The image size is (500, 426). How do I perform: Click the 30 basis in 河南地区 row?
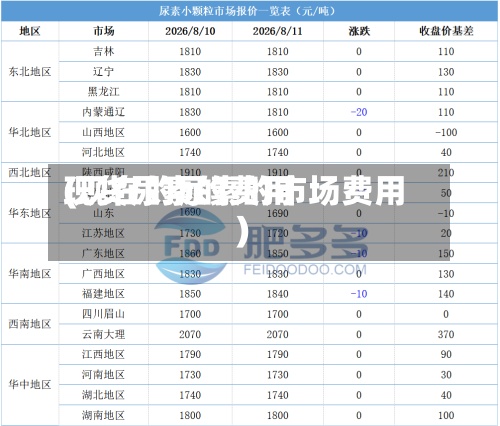446,375
